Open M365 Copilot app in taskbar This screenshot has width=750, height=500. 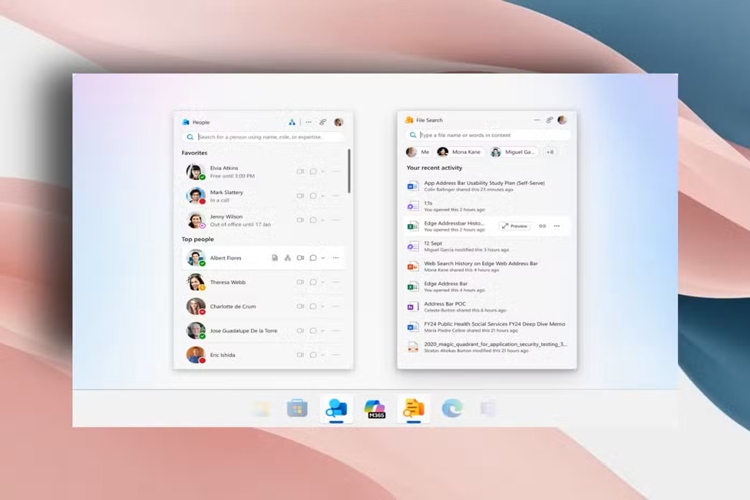[375, 409]
